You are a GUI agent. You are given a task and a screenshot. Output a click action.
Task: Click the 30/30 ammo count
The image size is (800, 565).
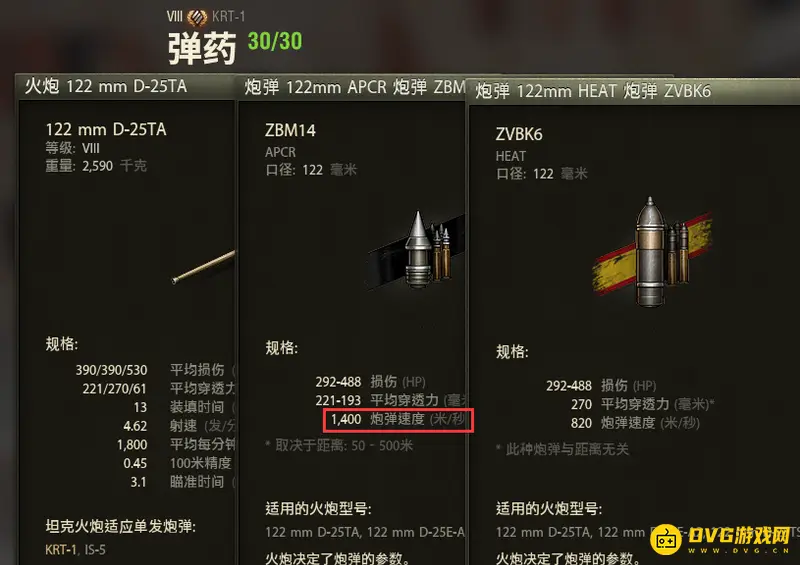(x=274, y=41)
